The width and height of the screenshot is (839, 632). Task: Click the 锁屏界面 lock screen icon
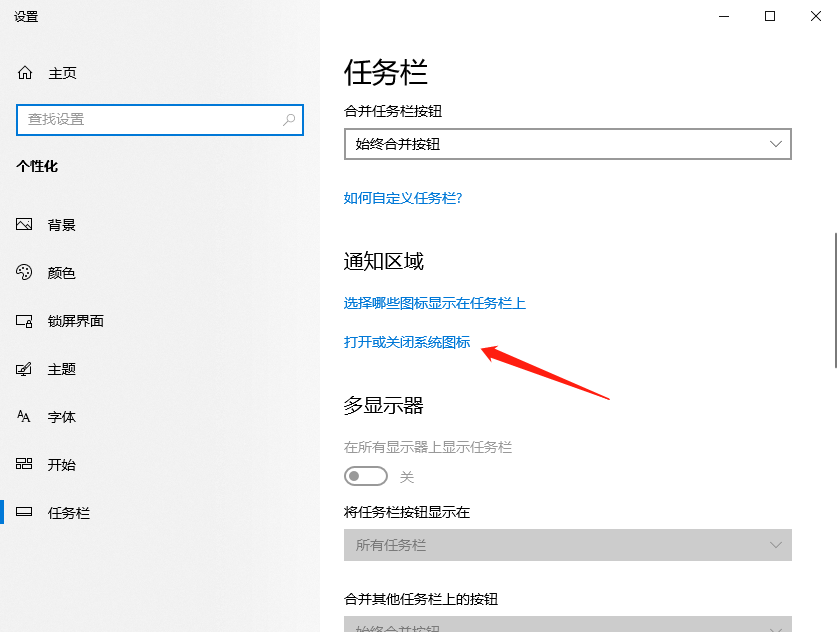24,320
